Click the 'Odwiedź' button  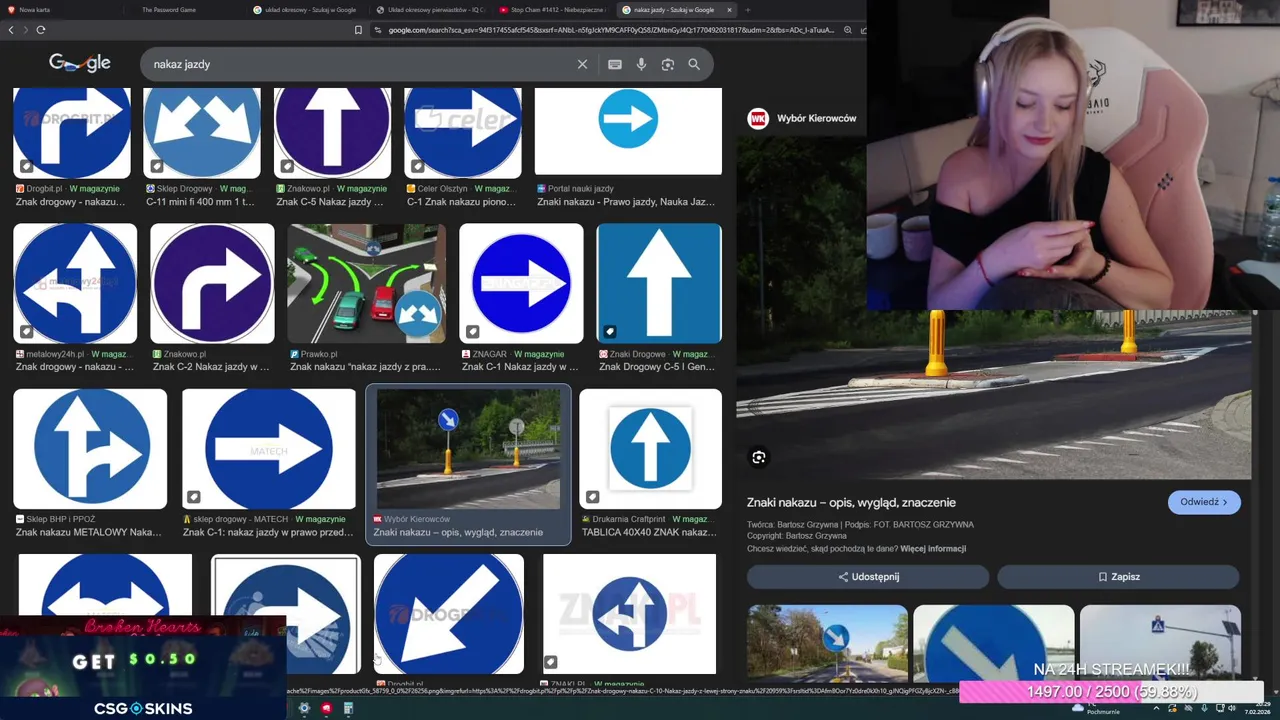[1204, 502]
